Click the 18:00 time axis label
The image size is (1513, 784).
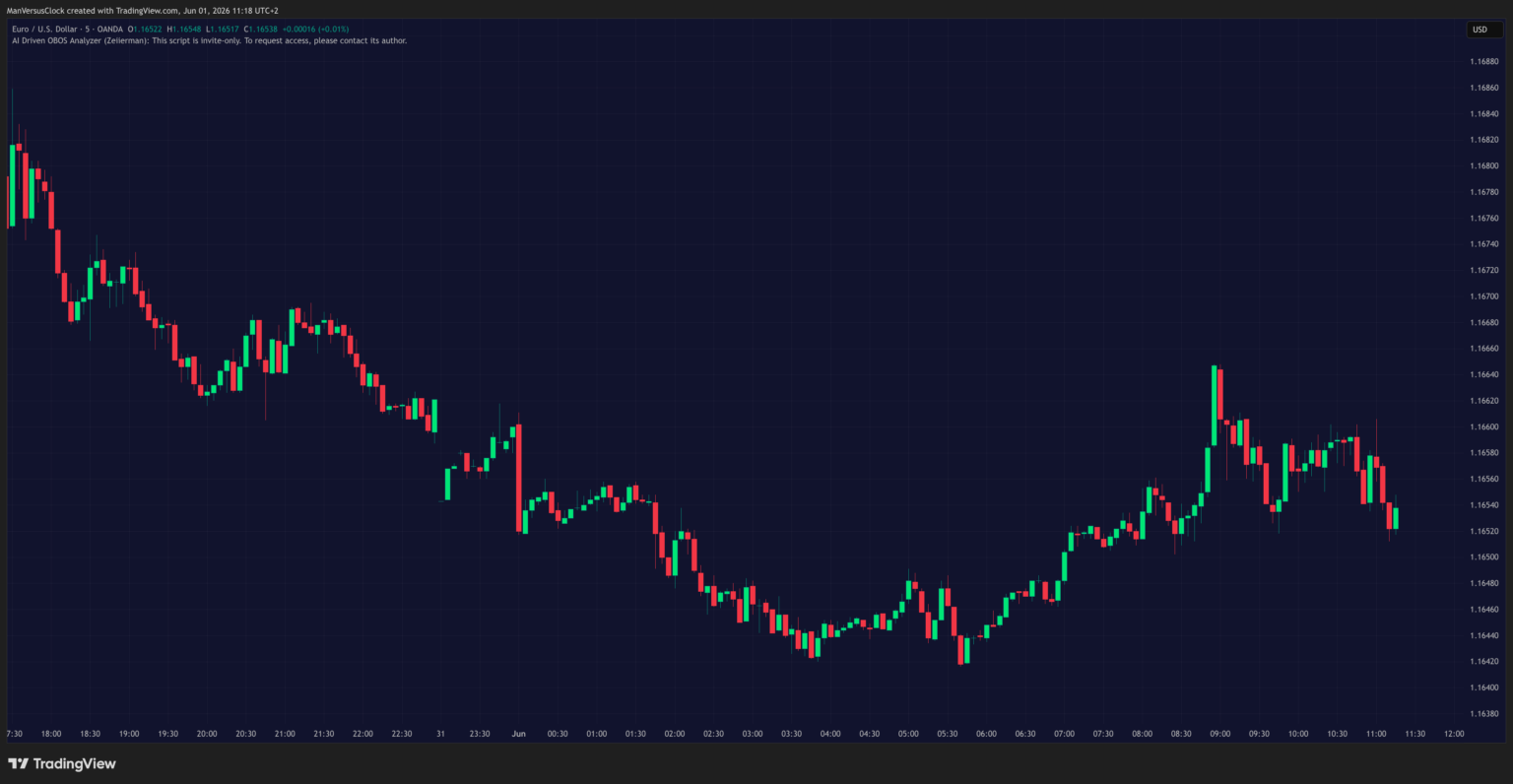[51, 734]
